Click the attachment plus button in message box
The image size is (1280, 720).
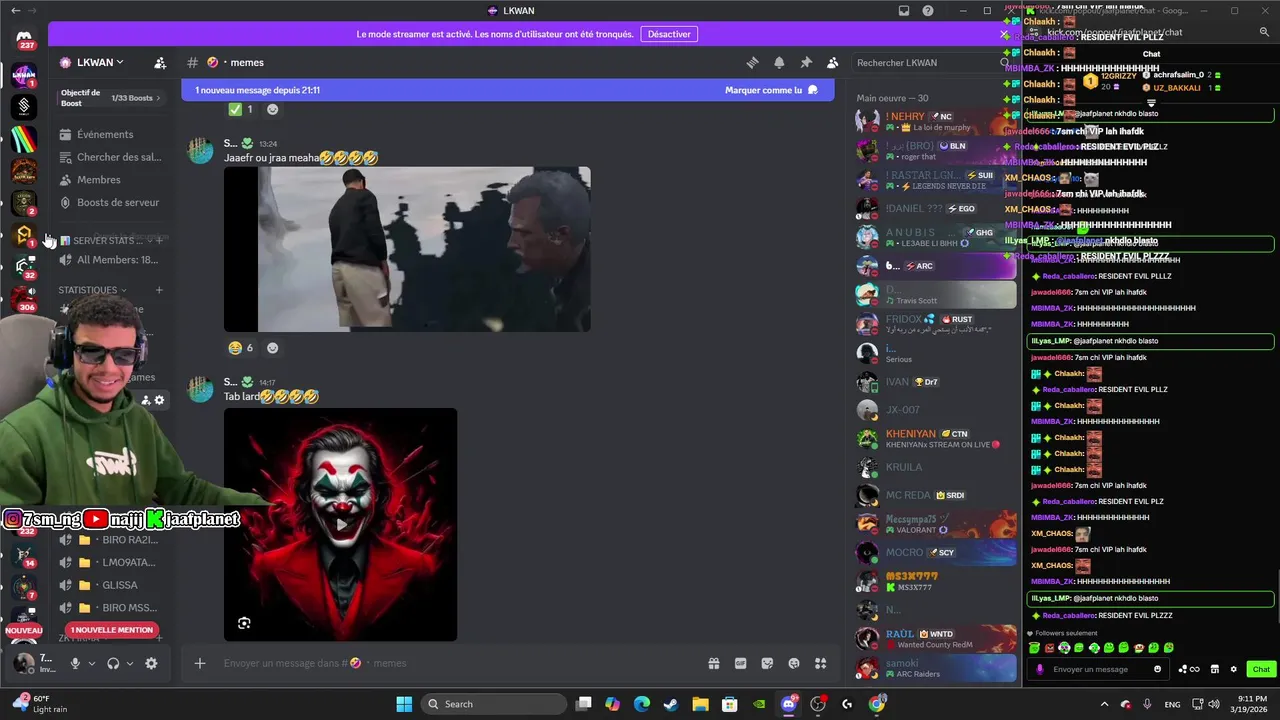(200, 663)
